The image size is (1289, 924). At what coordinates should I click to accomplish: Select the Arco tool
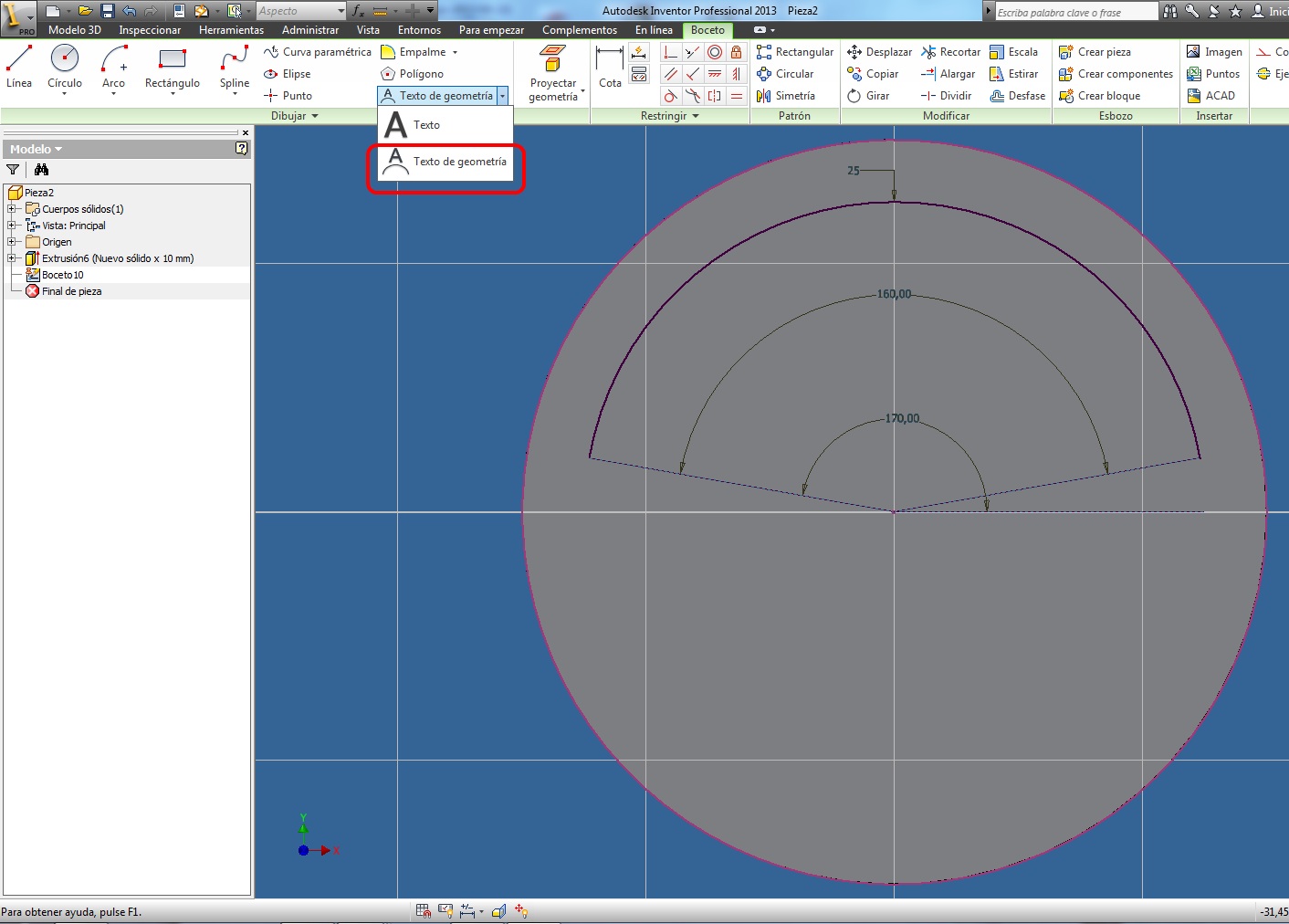tap(114, 67)
